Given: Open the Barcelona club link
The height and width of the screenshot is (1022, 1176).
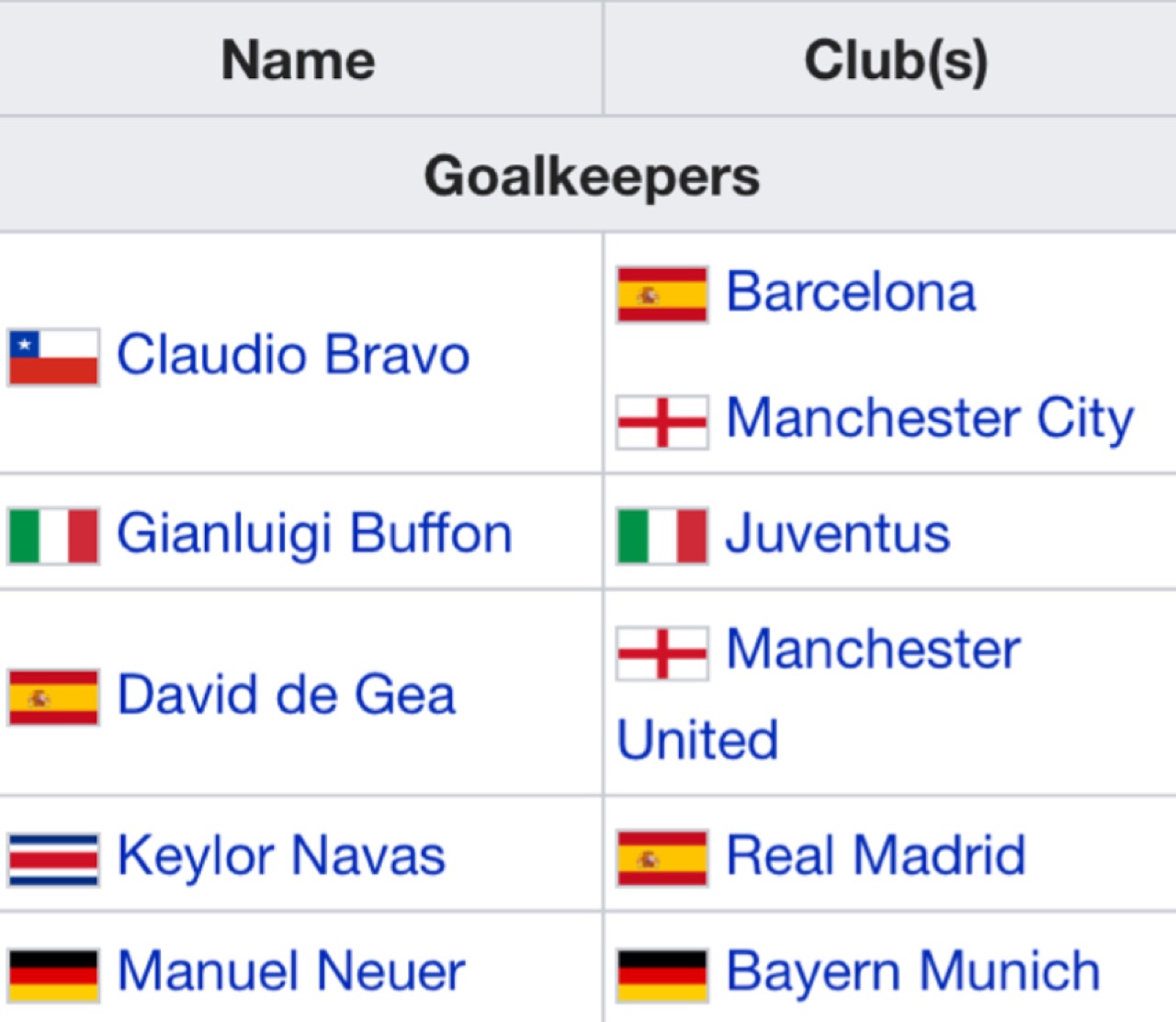Looking at the screenshot, I should click(851, 292).
